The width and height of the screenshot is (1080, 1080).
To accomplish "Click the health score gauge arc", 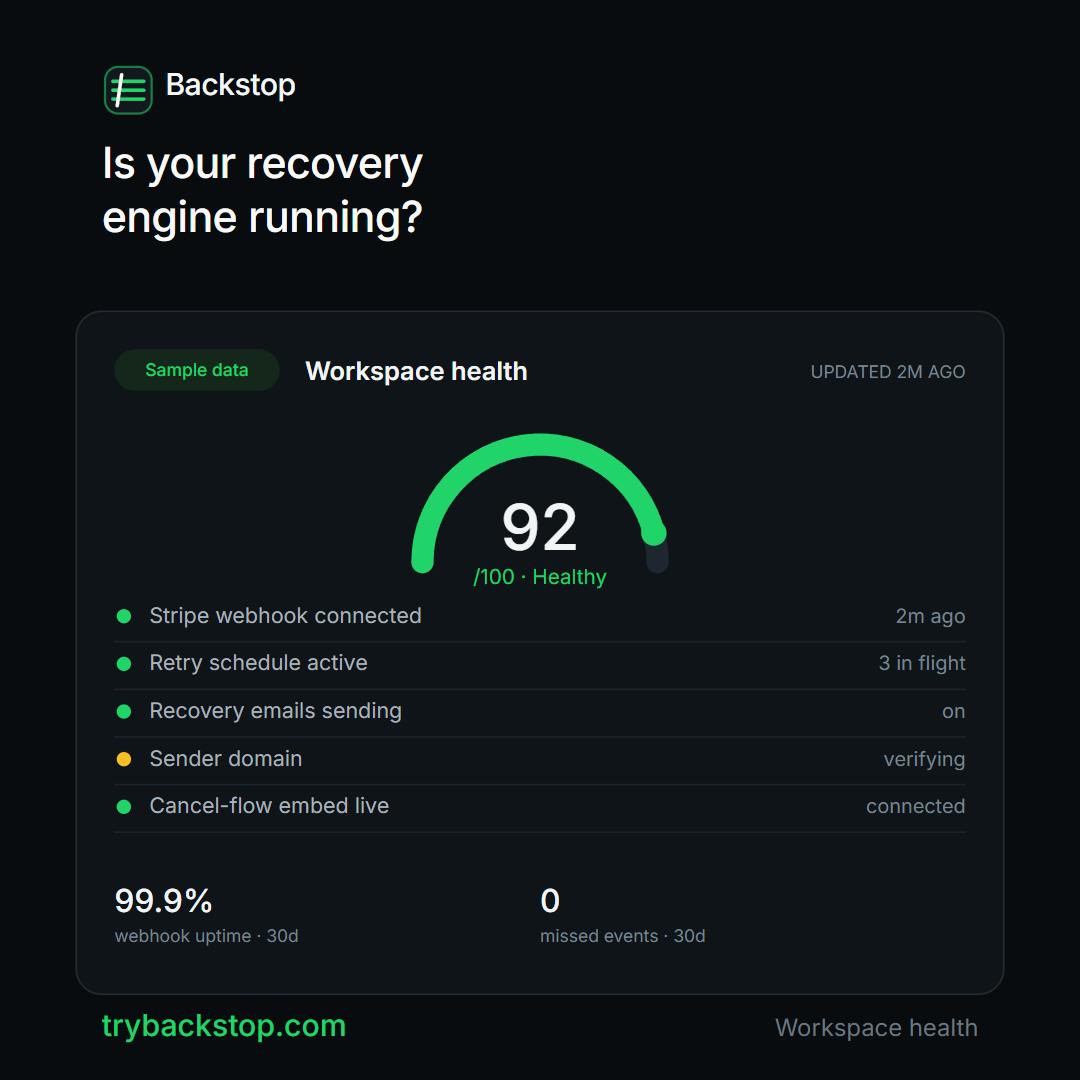I will [539, 502].
